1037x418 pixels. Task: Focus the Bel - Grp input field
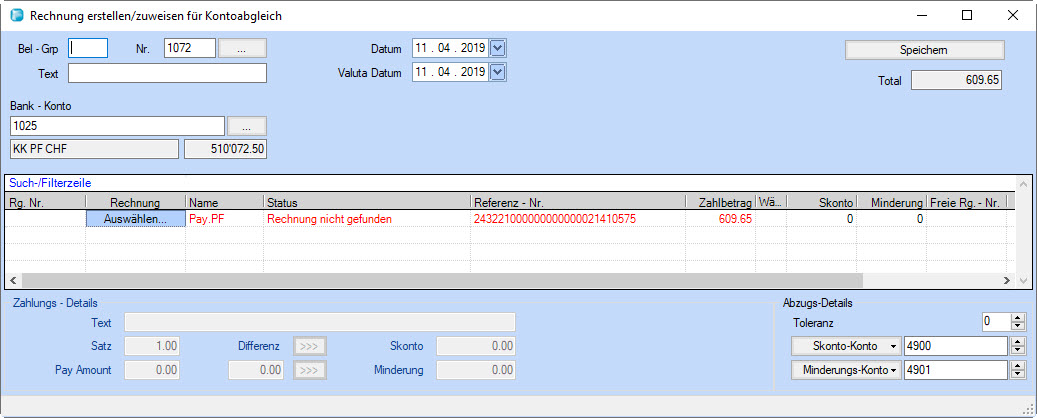[x=87, y=48]
